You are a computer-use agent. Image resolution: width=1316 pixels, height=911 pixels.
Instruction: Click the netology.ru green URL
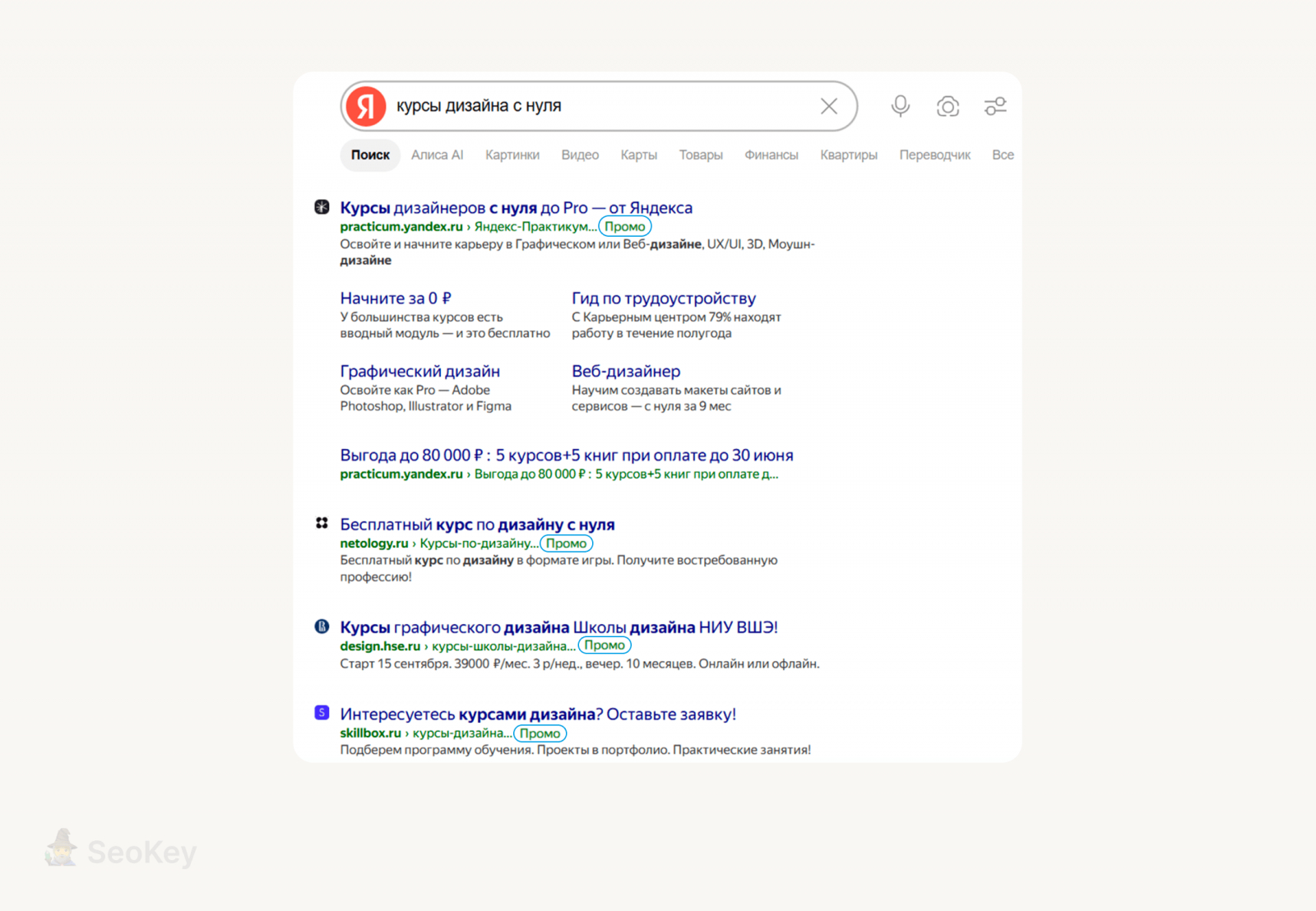[x=374, y=543]
